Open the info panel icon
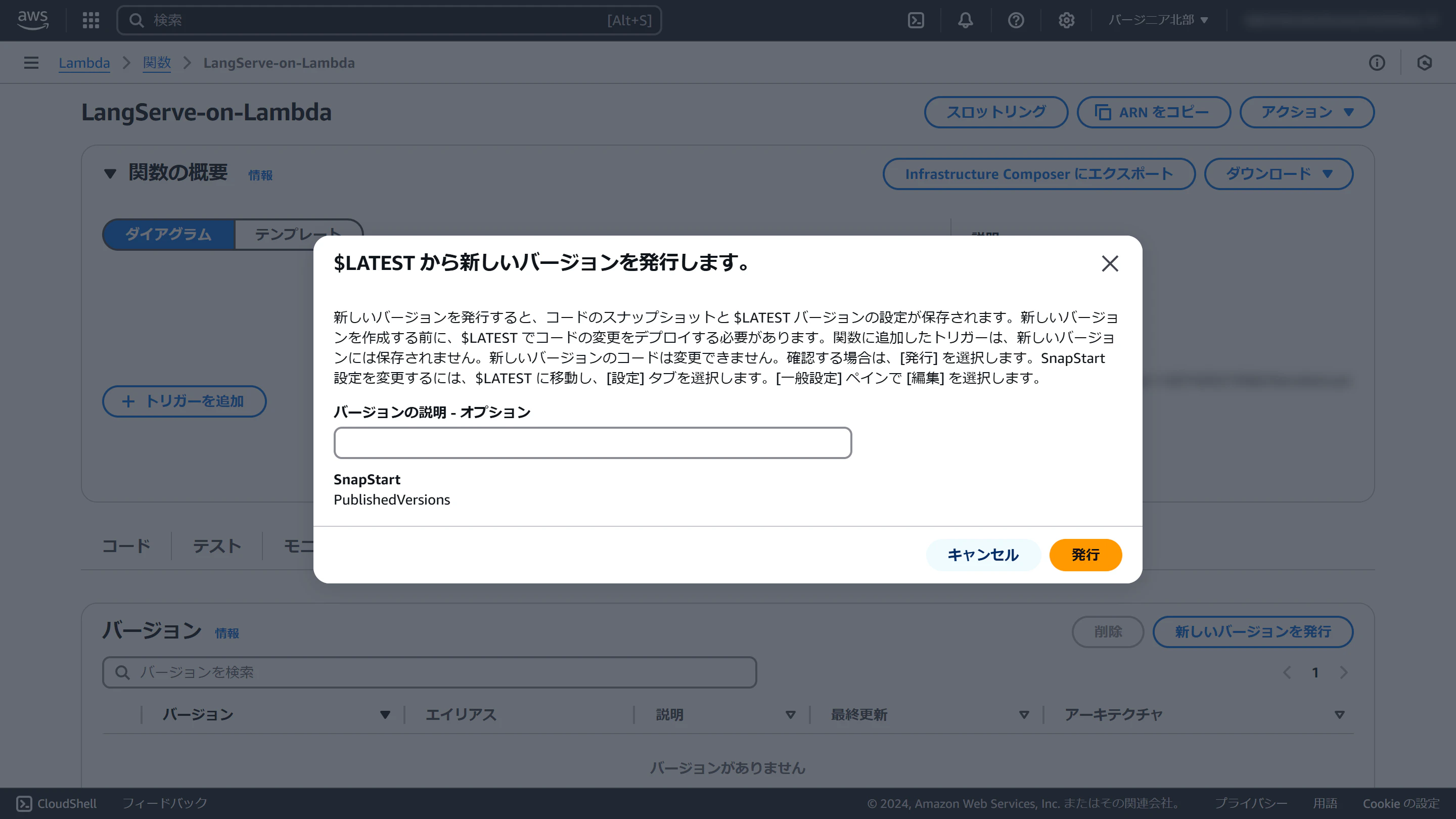Image resolution: width=1456 pixels, height=819 pixels. (1377, 63)
